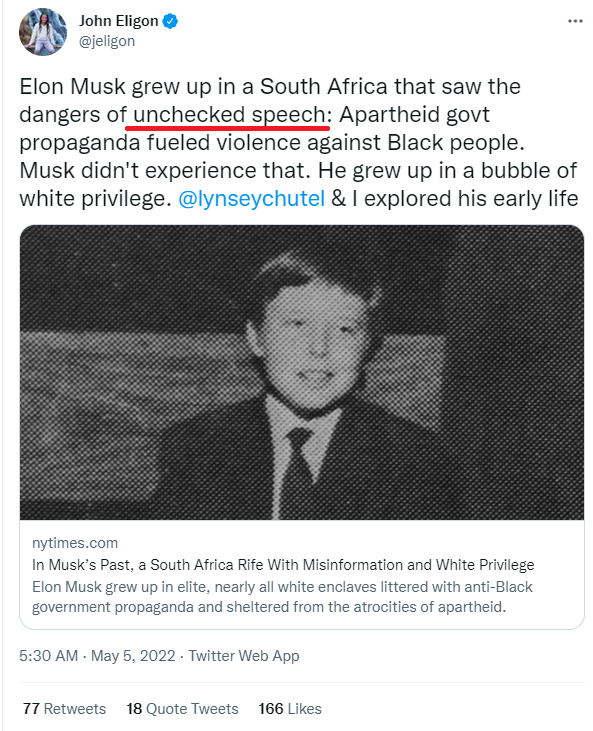This screenshot has height=731, width=593.
Task: Open the black-and-white article preview photo
Action: point(302,372)
